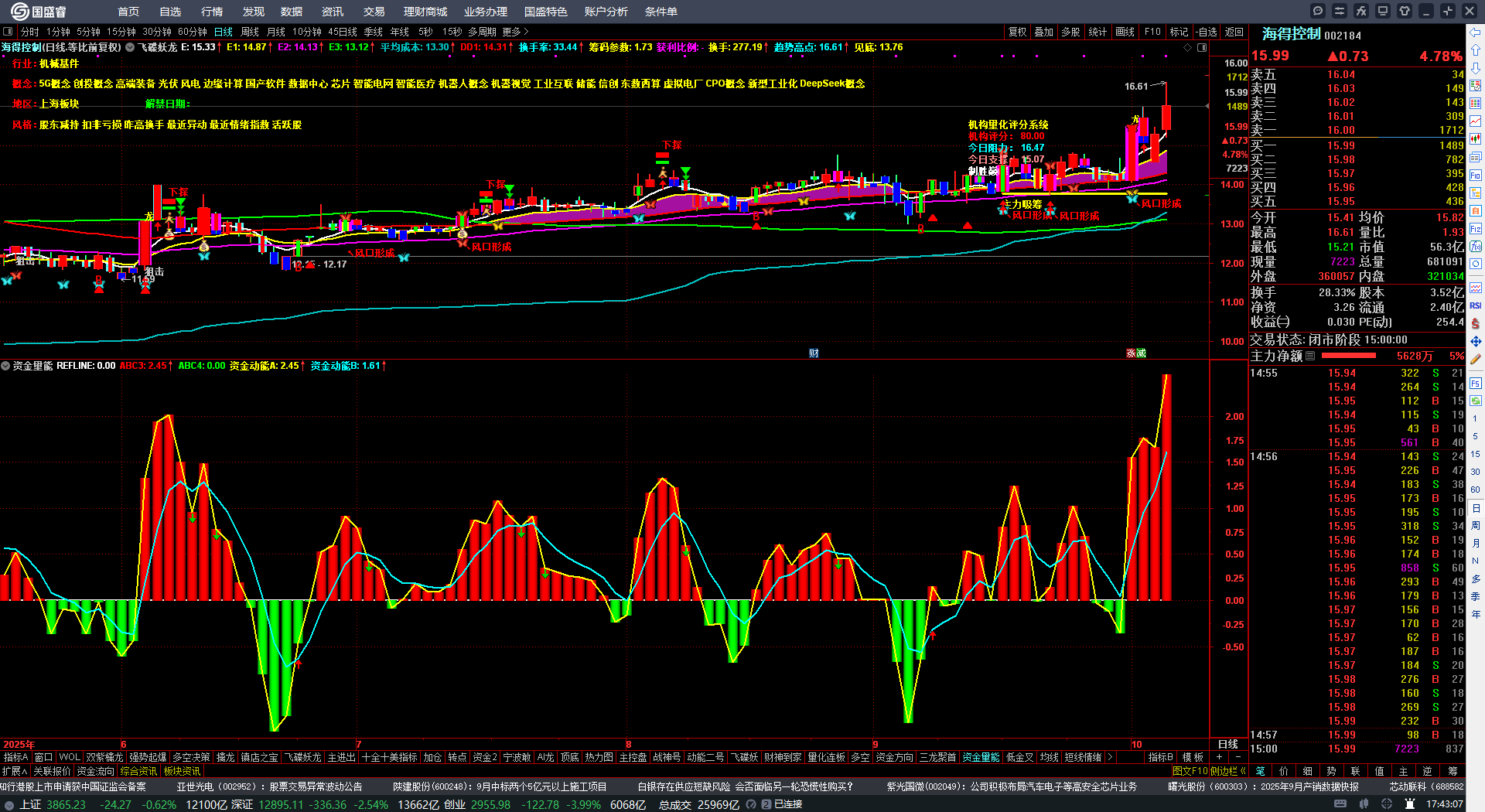Expand indicator tabs with right arrow
The width and height of the screenshot is (1485, 812).
tap(1110, 757)
